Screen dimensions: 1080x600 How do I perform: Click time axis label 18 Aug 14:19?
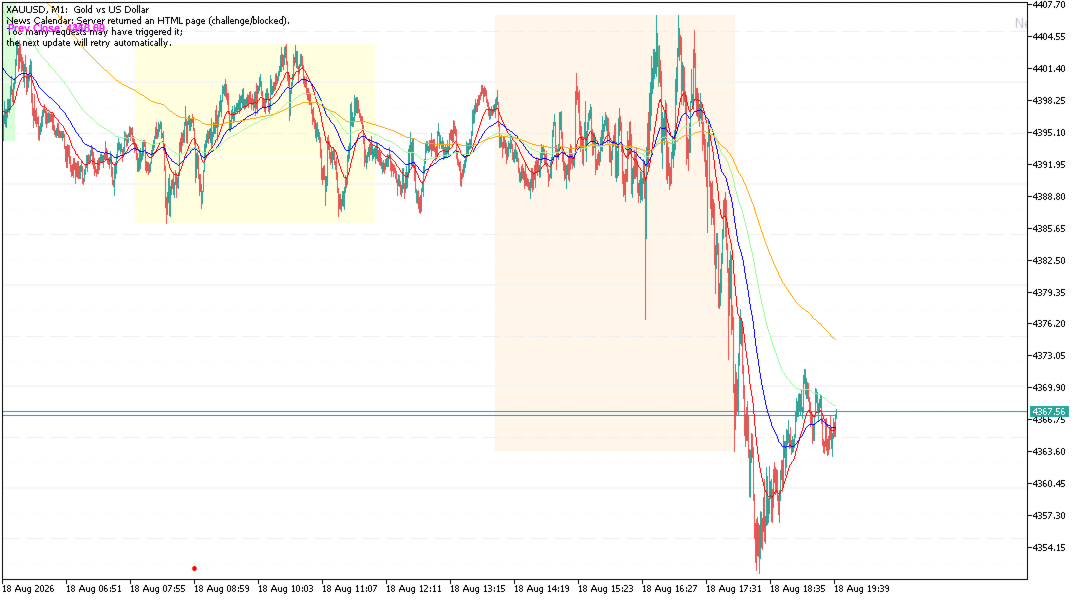pyautogui.click(x=542, y=589)
